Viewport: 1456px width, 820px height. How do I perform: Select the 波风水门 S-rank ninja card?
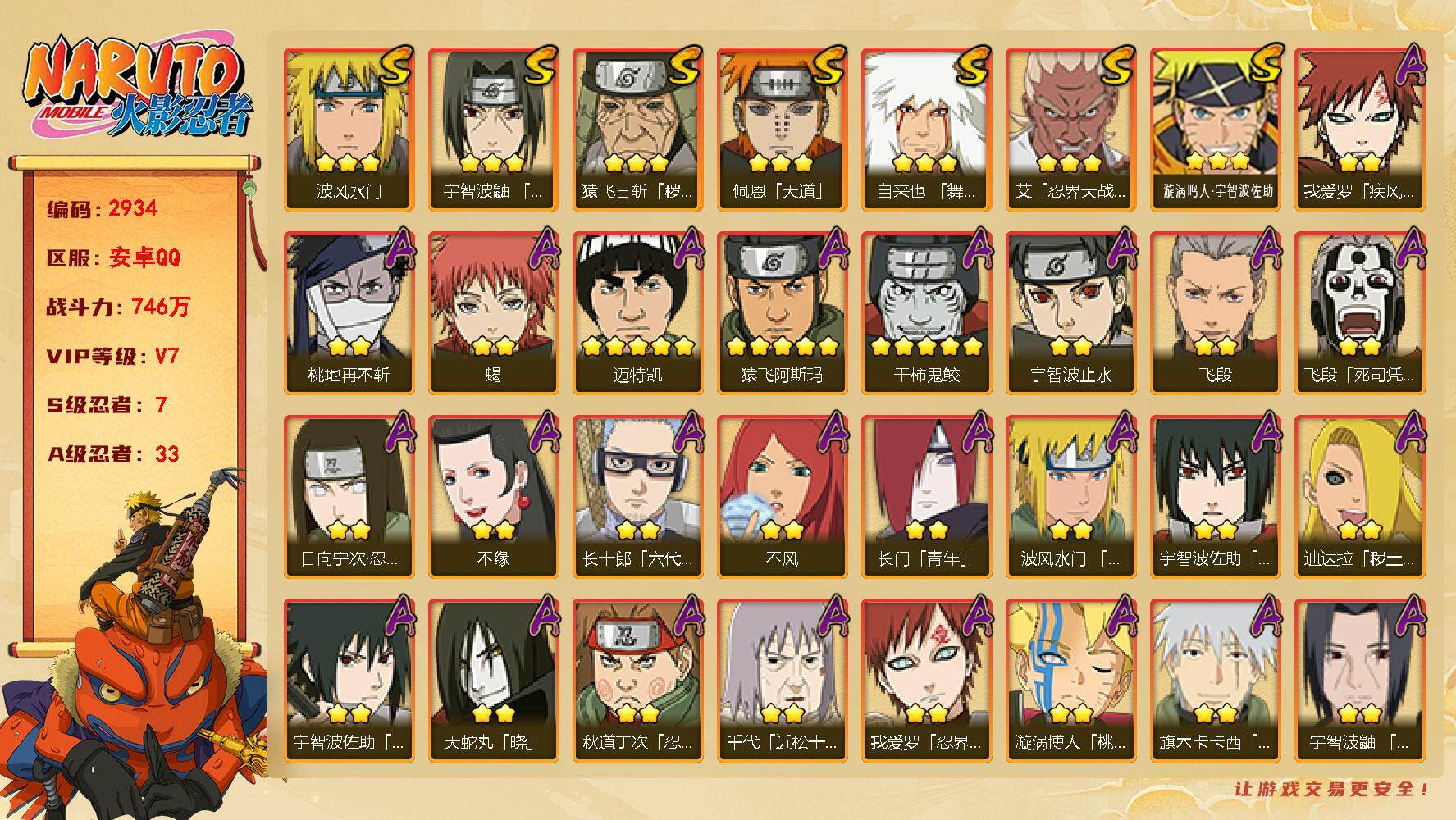pos(349,130)
